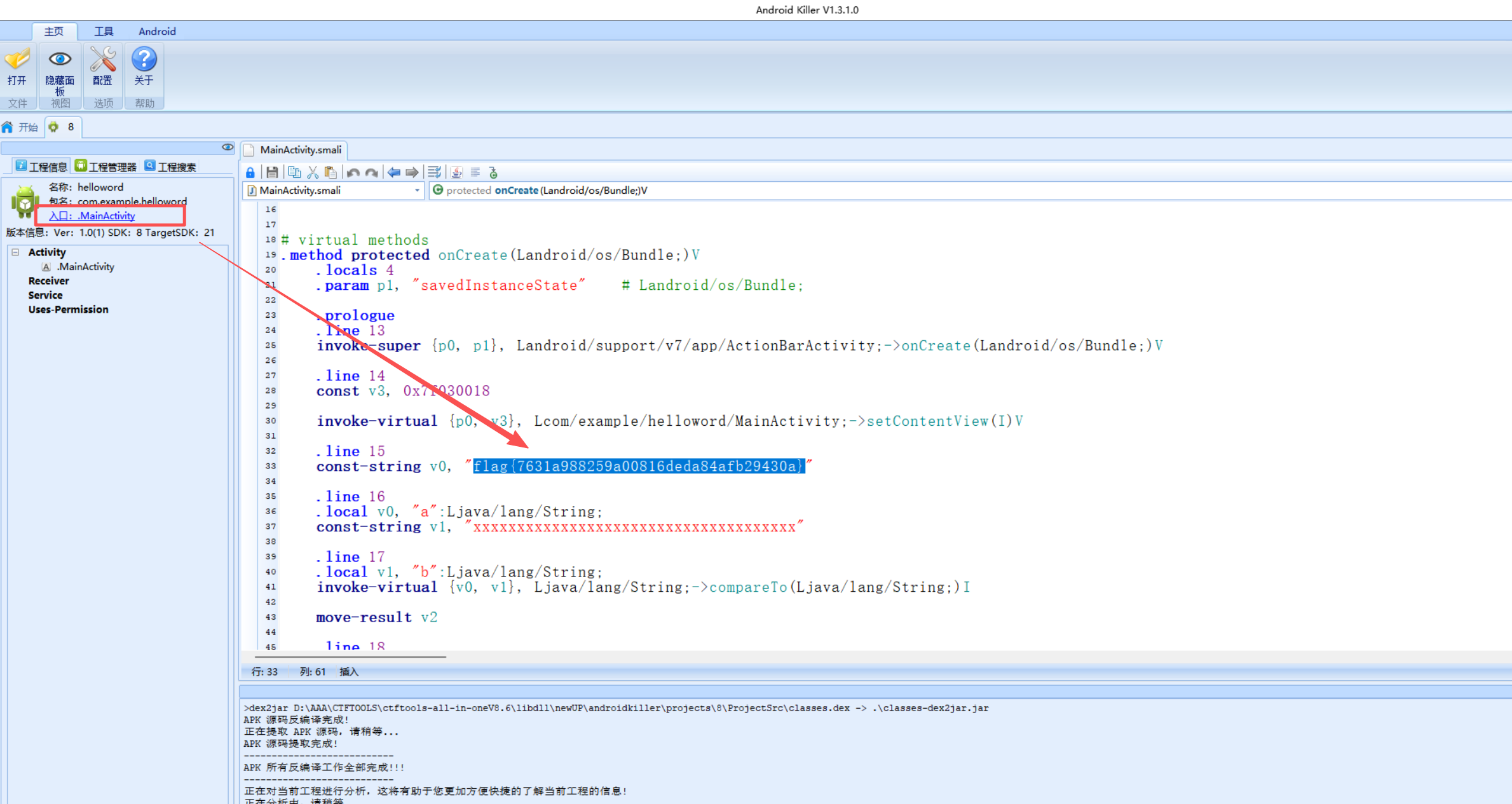This screenshot has width=1512, height=804.
Task: Save file with the floppy disk icon
Action: pos(272,172)
